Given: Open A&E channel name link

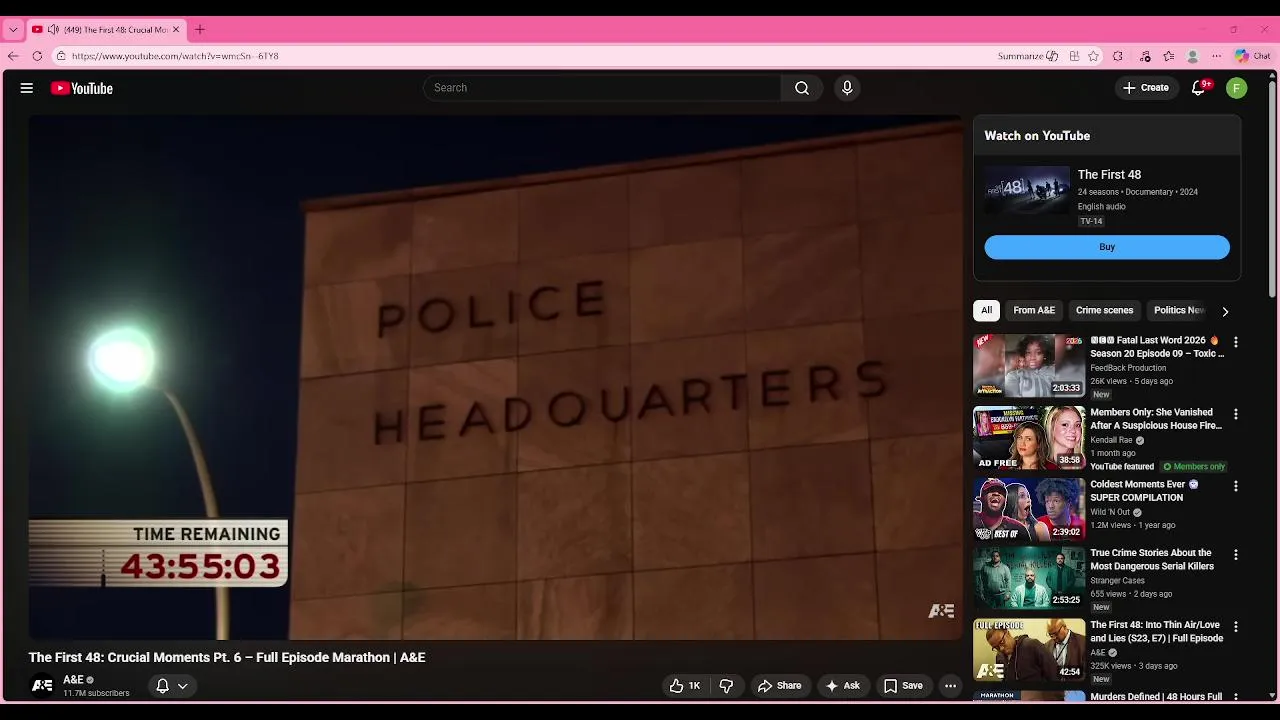Looking at the screenshot, I should [73, 680].
